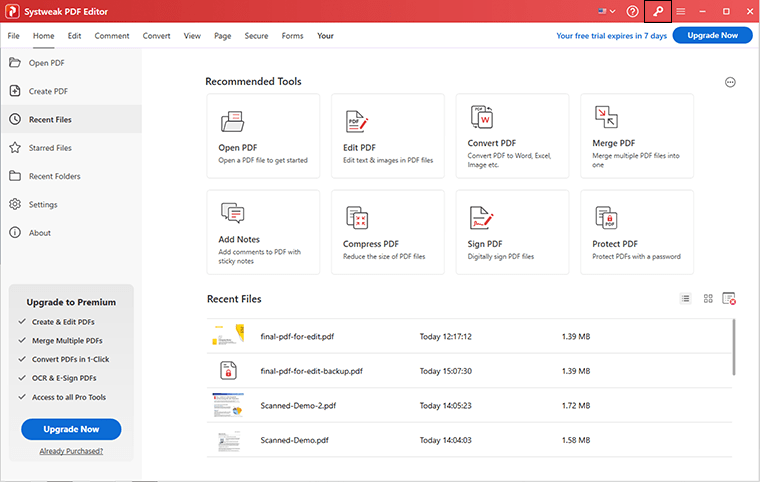
Task: Click the Sign PDF tool card icon
Action: click(481, 217)
